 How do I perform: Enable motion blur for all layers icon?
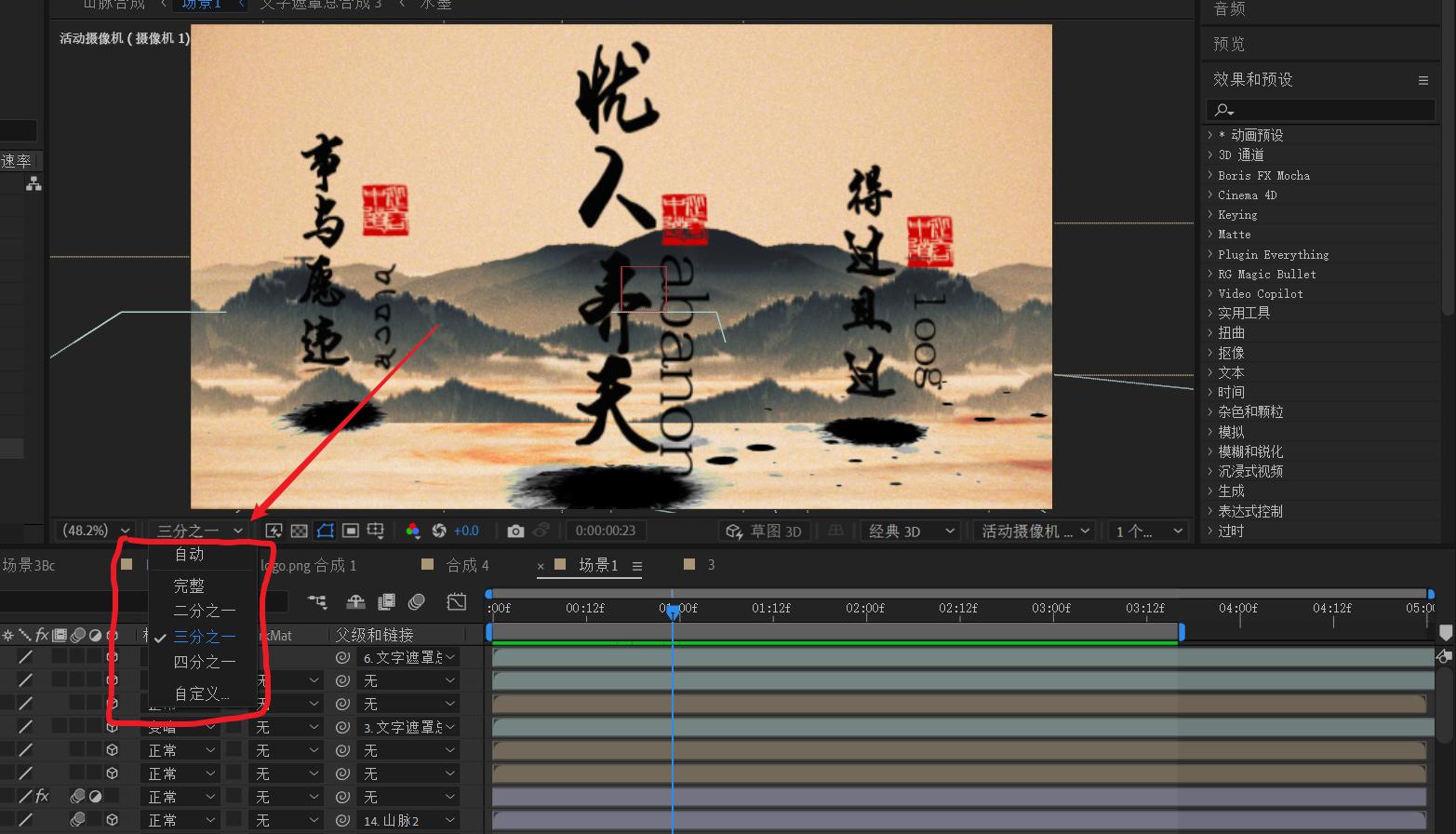[x=417, y=602]
